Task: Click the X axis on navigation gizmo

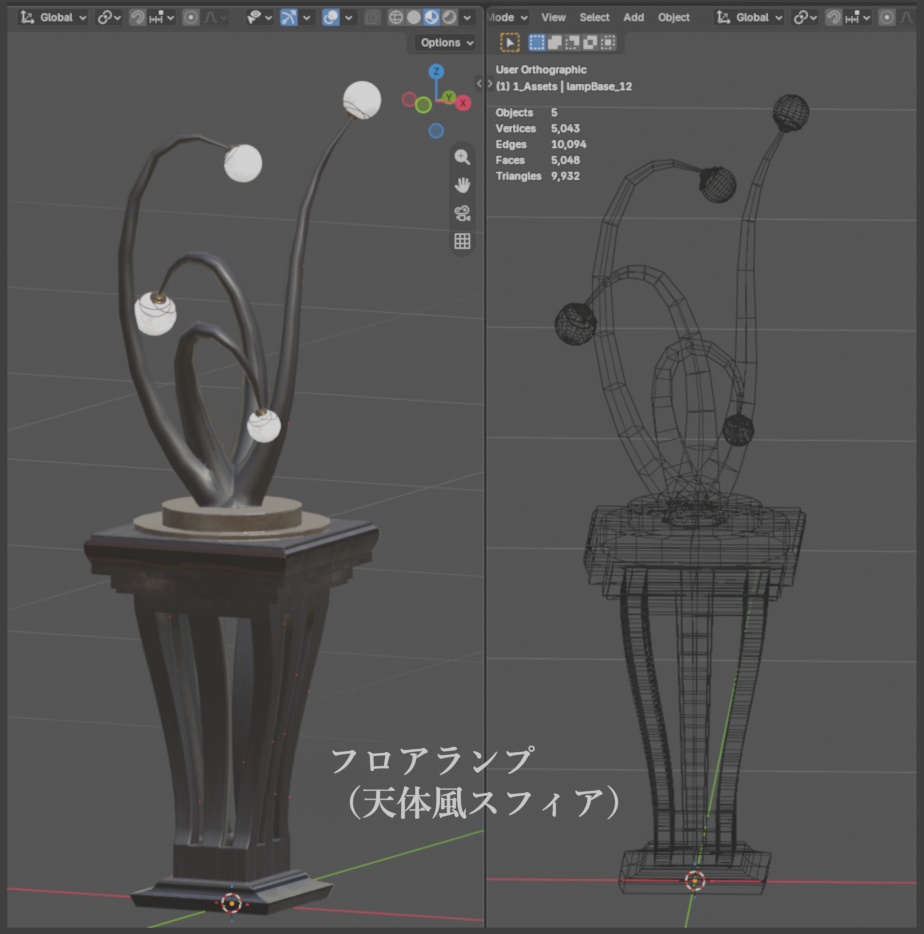Action: [x=463, y=103]
